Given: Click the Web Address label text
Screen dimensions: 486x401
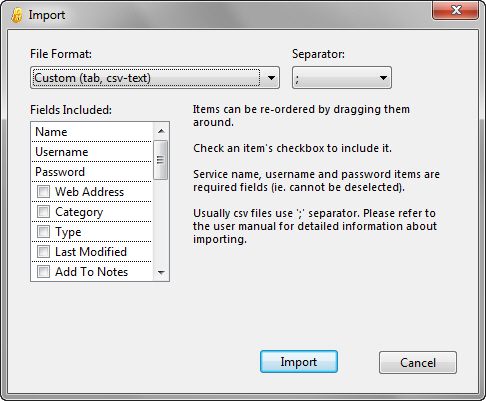Looking at the screenshot, I should [x=89, y=192].
